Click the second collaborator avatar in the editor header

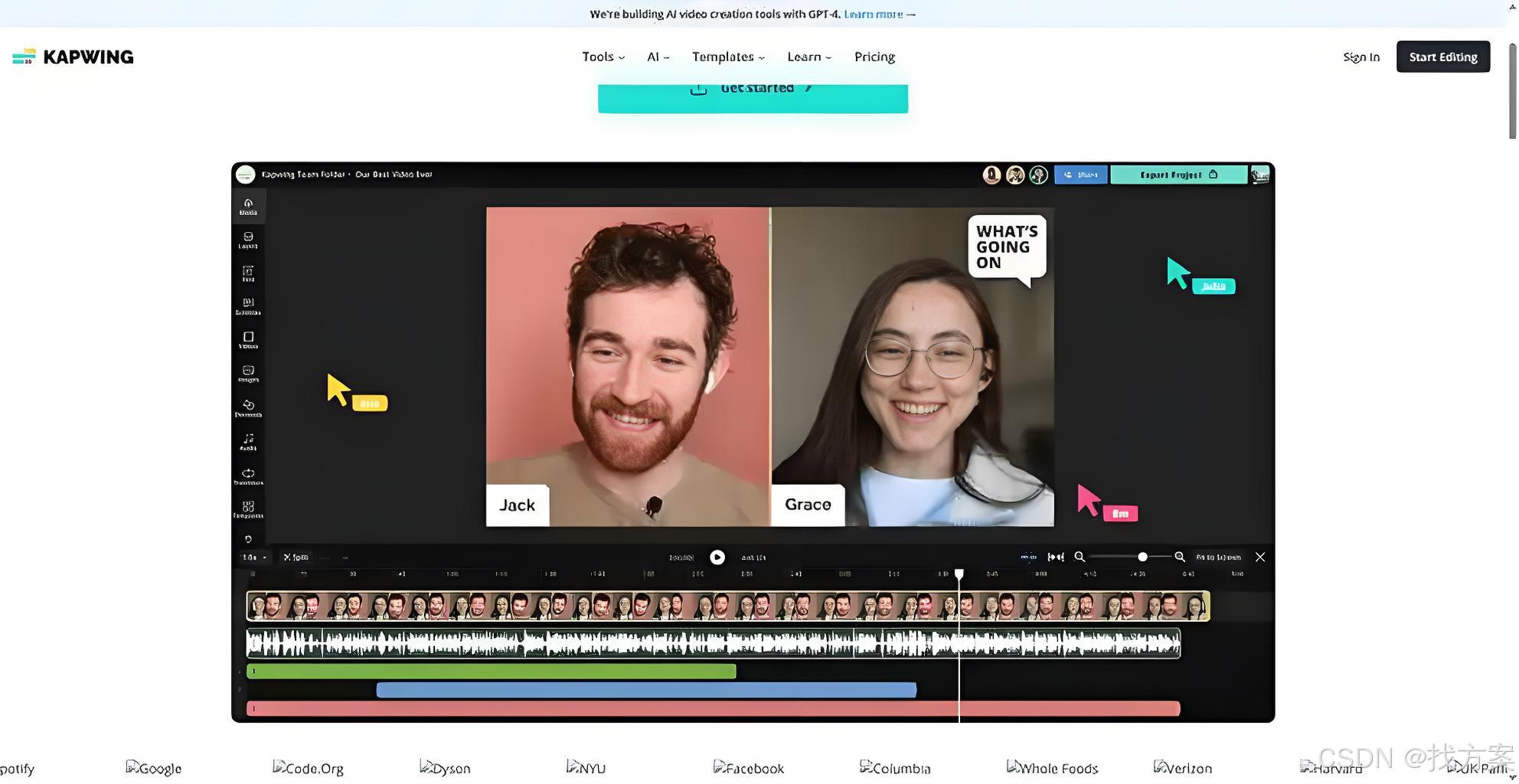point(1015,175)
